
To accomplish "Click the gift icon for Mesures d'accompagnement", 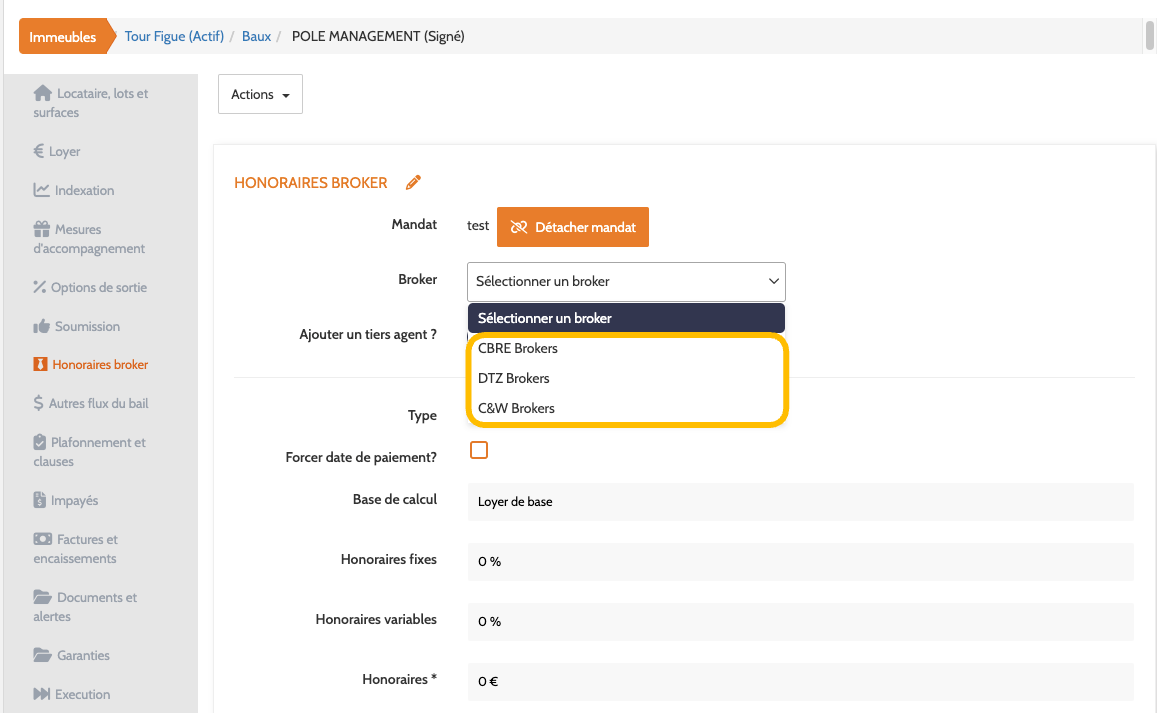I will click(x=41, y=229).
